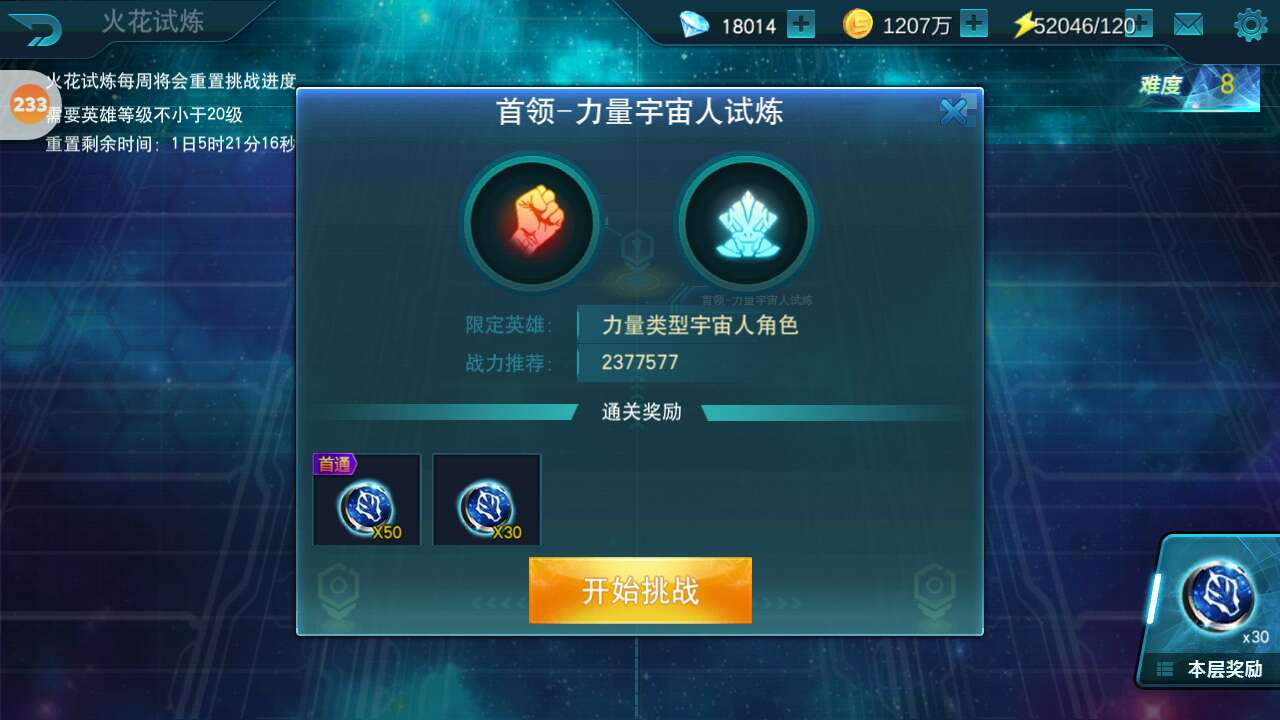Tap the lightning energy icon
The width and height of the screenshot is (1280, 720).
pyautogui.click(x=1023, y=25)
